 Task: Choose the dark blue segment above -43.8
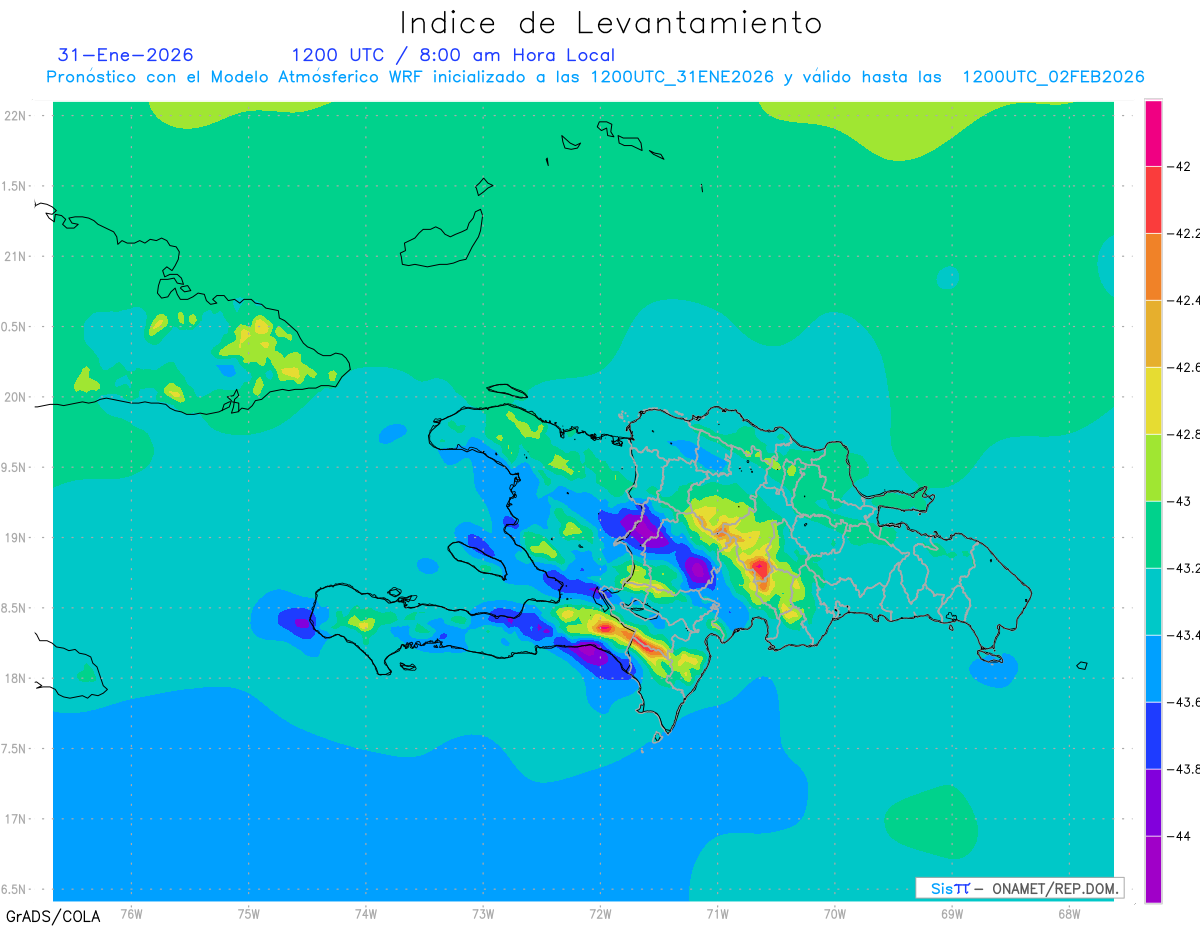[1153, 736]
